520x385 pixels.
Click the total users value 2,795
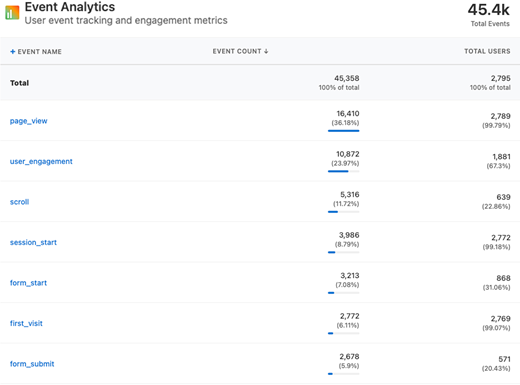[x=500, y=78]
